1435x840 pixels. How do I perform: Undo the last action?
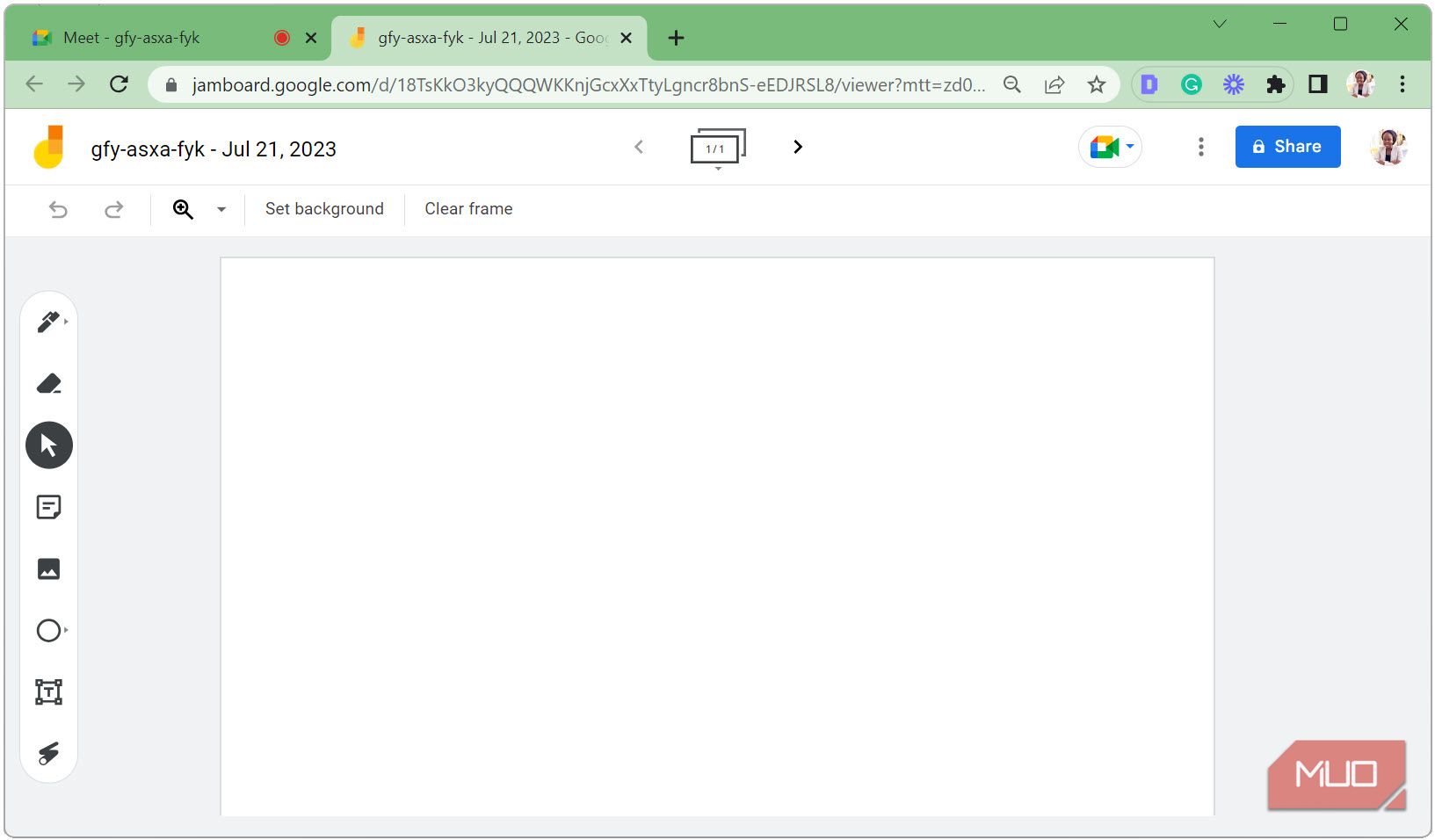(57, 209)
